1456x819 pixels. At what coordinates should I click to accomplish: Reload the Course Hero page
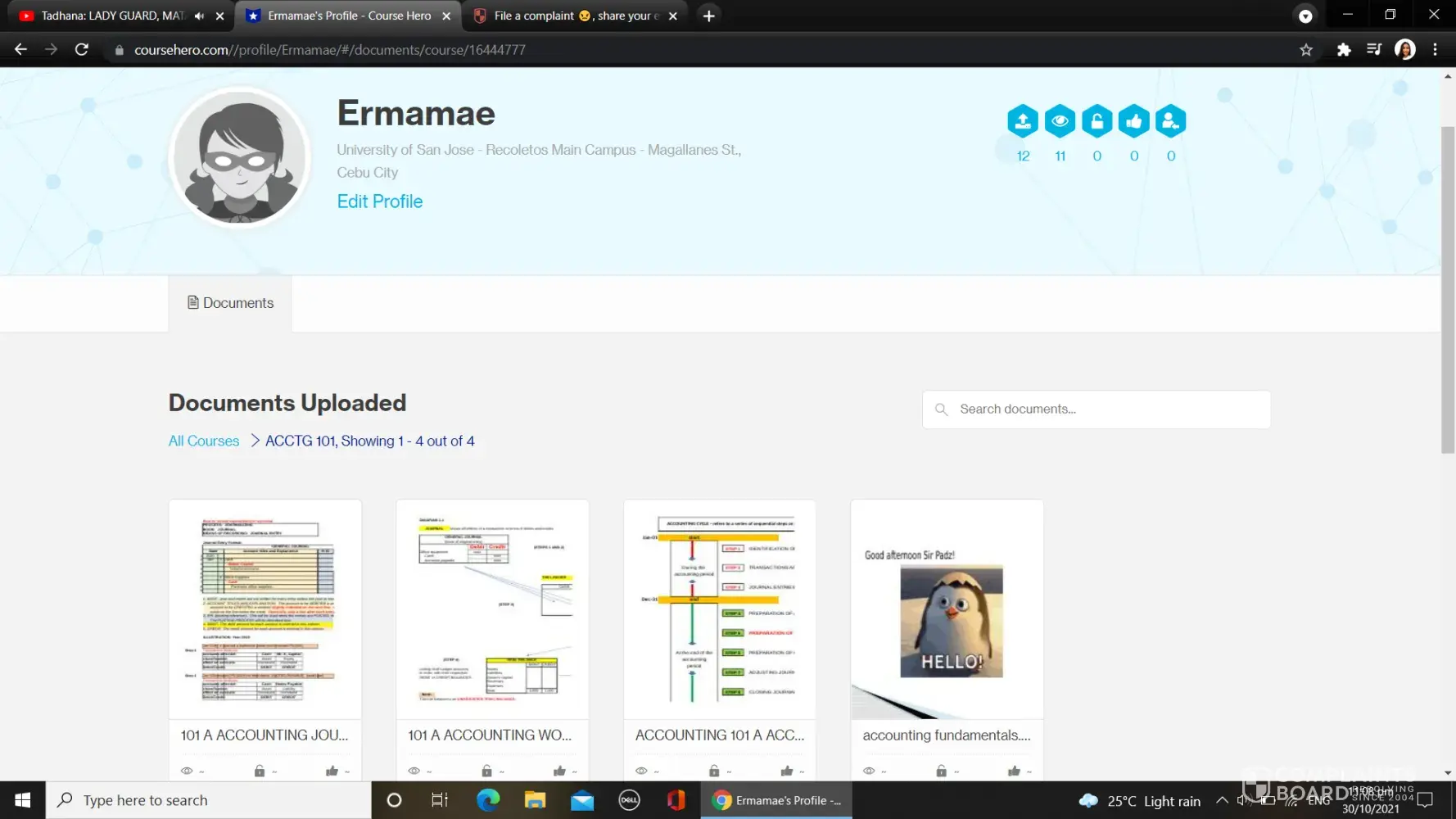click(x=82, y=50)
